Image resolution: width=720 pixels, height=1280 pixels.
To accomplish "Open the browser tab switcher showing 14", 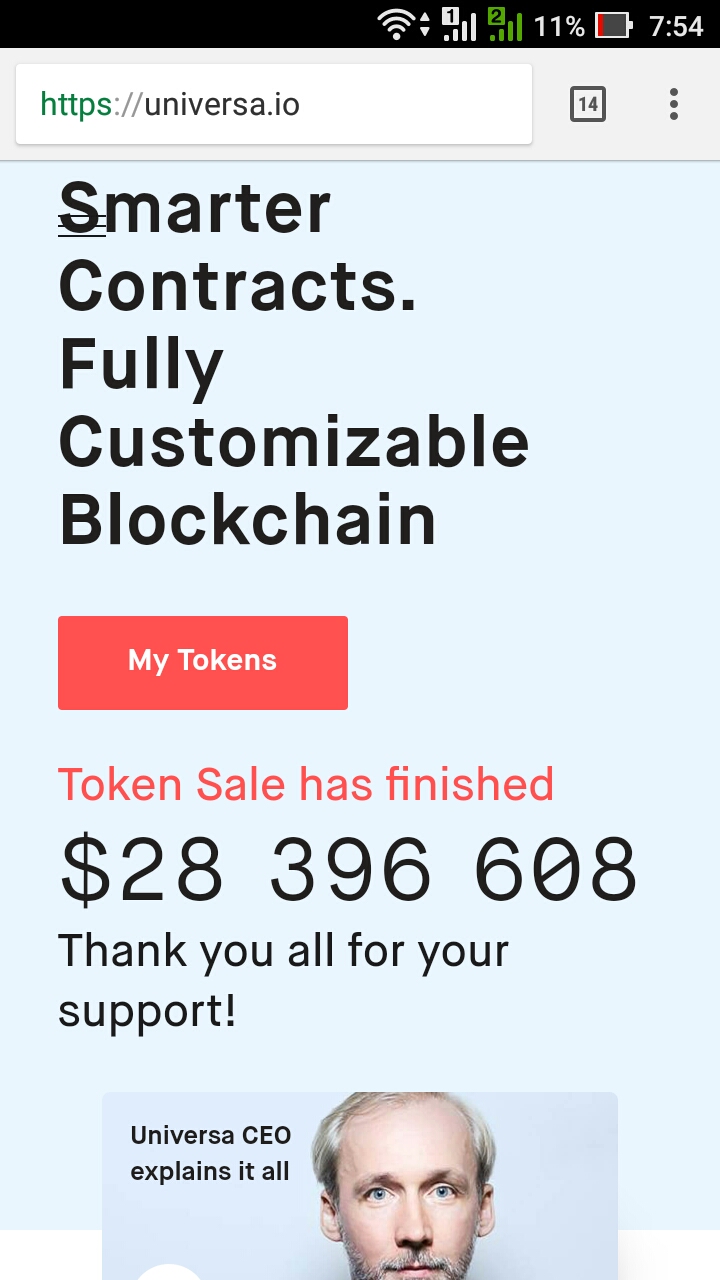I will tap(588, 104).
